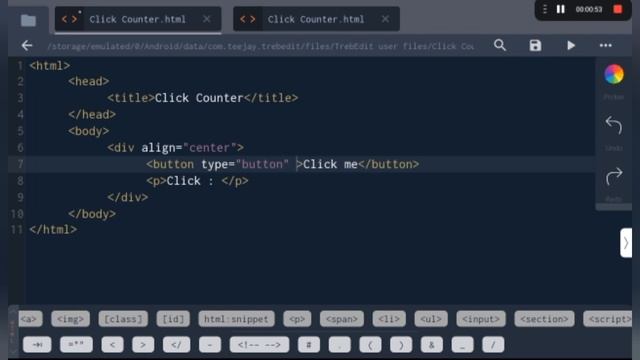Image resolution: width=640 pixels, height=360 pixels.
Task: Insert the <ul> tag snippet
Action: tap(431, 319)
